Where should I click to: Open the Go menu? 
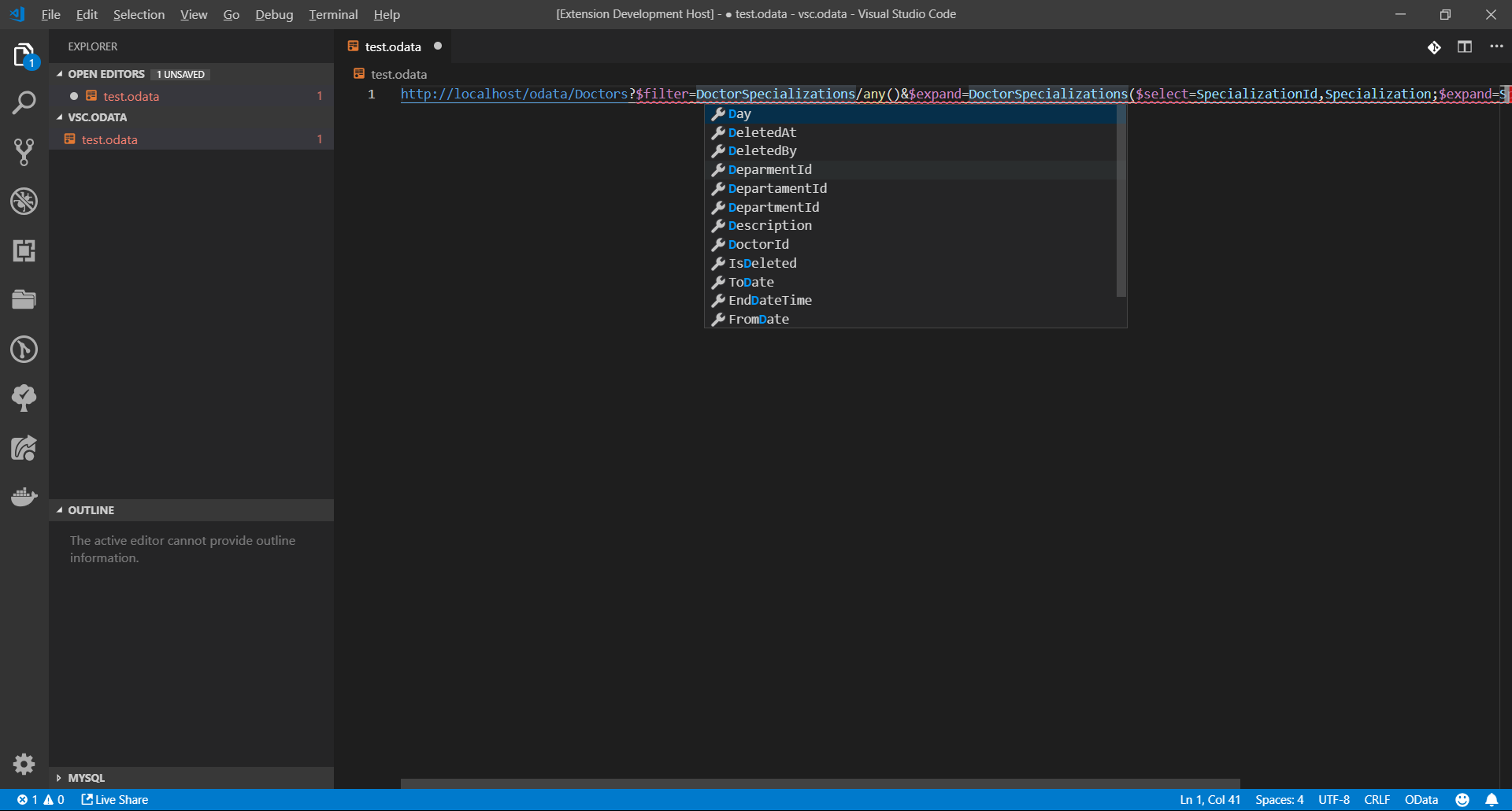click(x=231, y=14)
